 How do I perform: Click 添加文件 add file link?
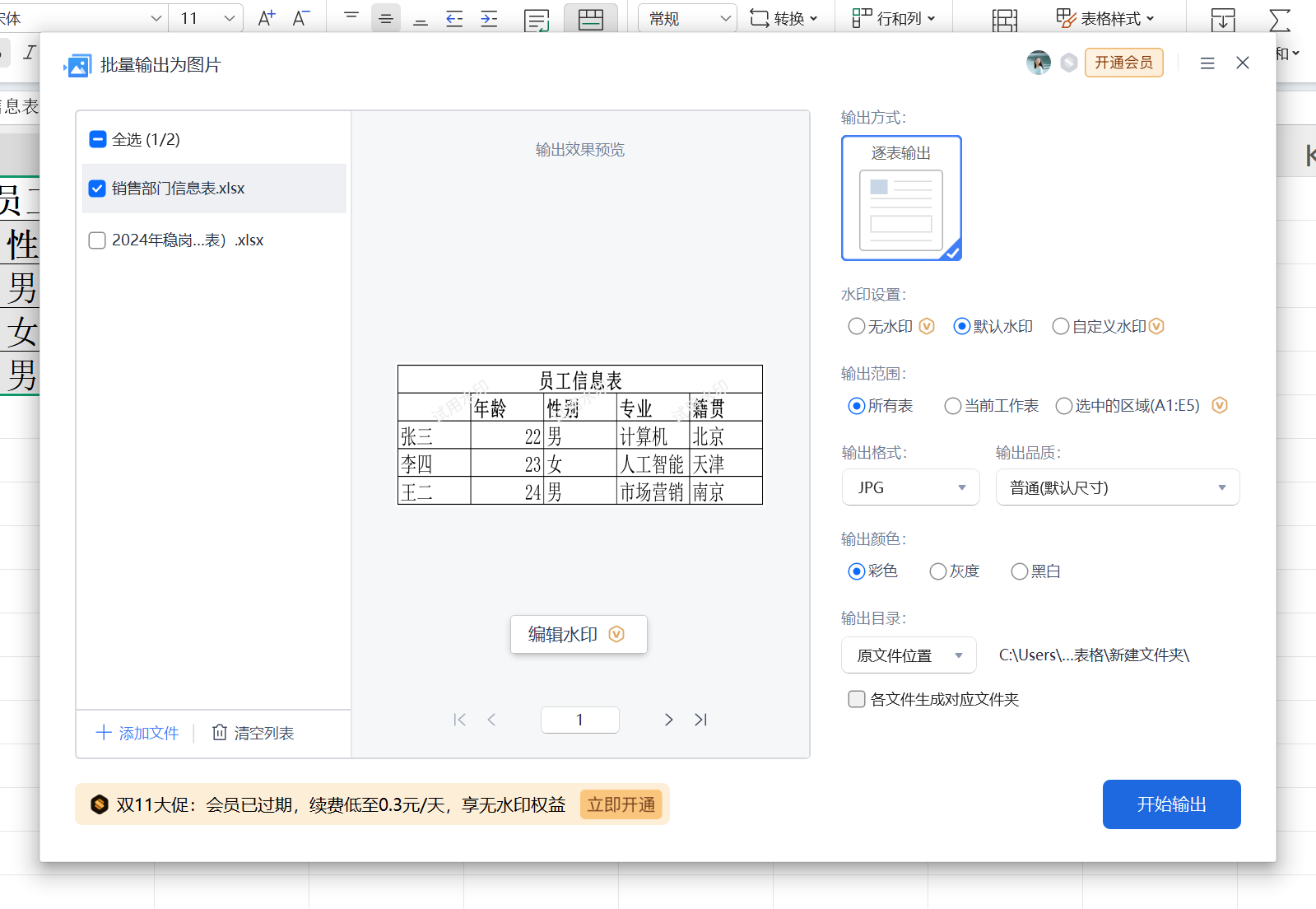tap(137, 733)
